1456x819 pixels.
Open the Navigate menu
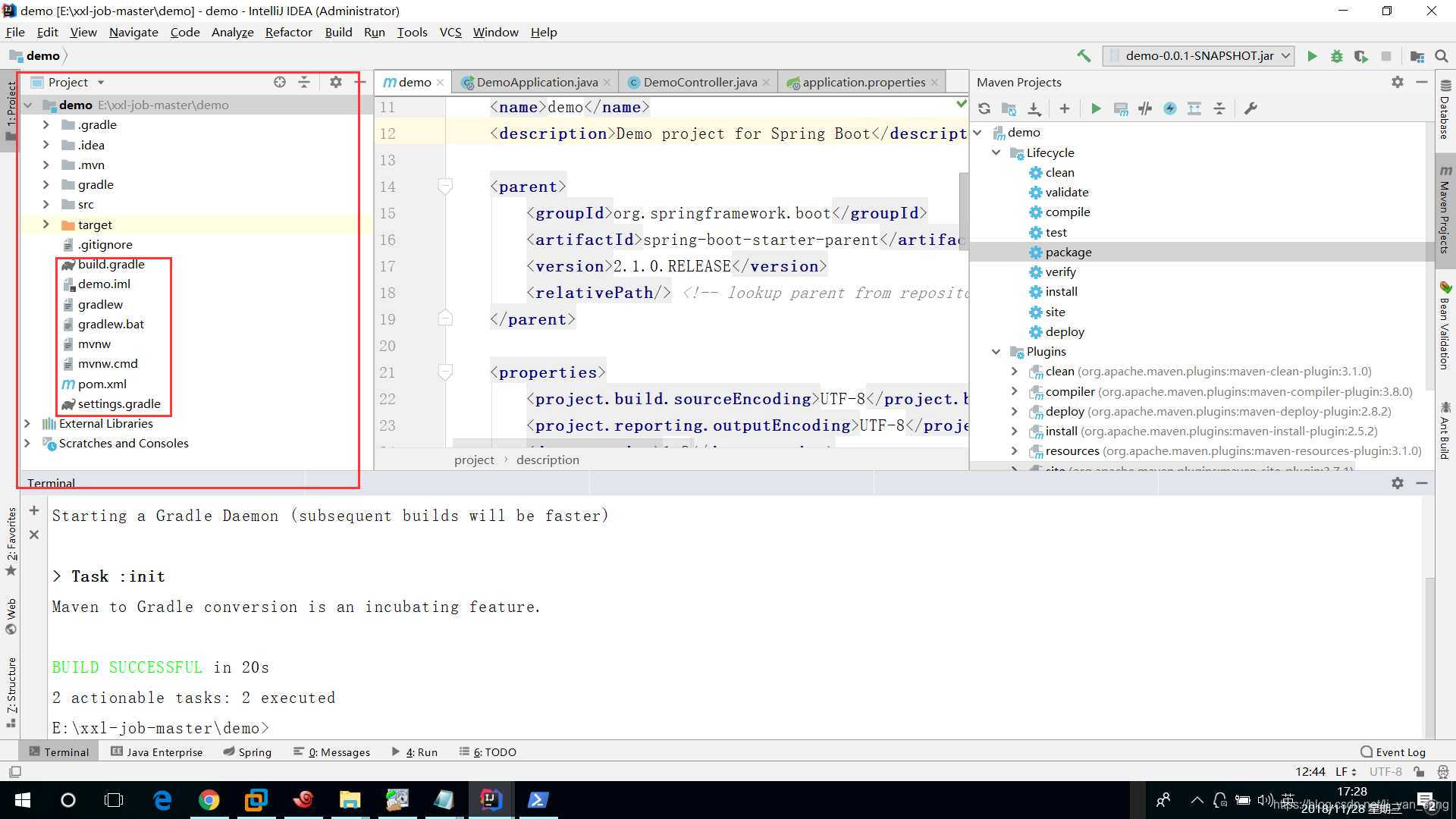pos(133,32)
